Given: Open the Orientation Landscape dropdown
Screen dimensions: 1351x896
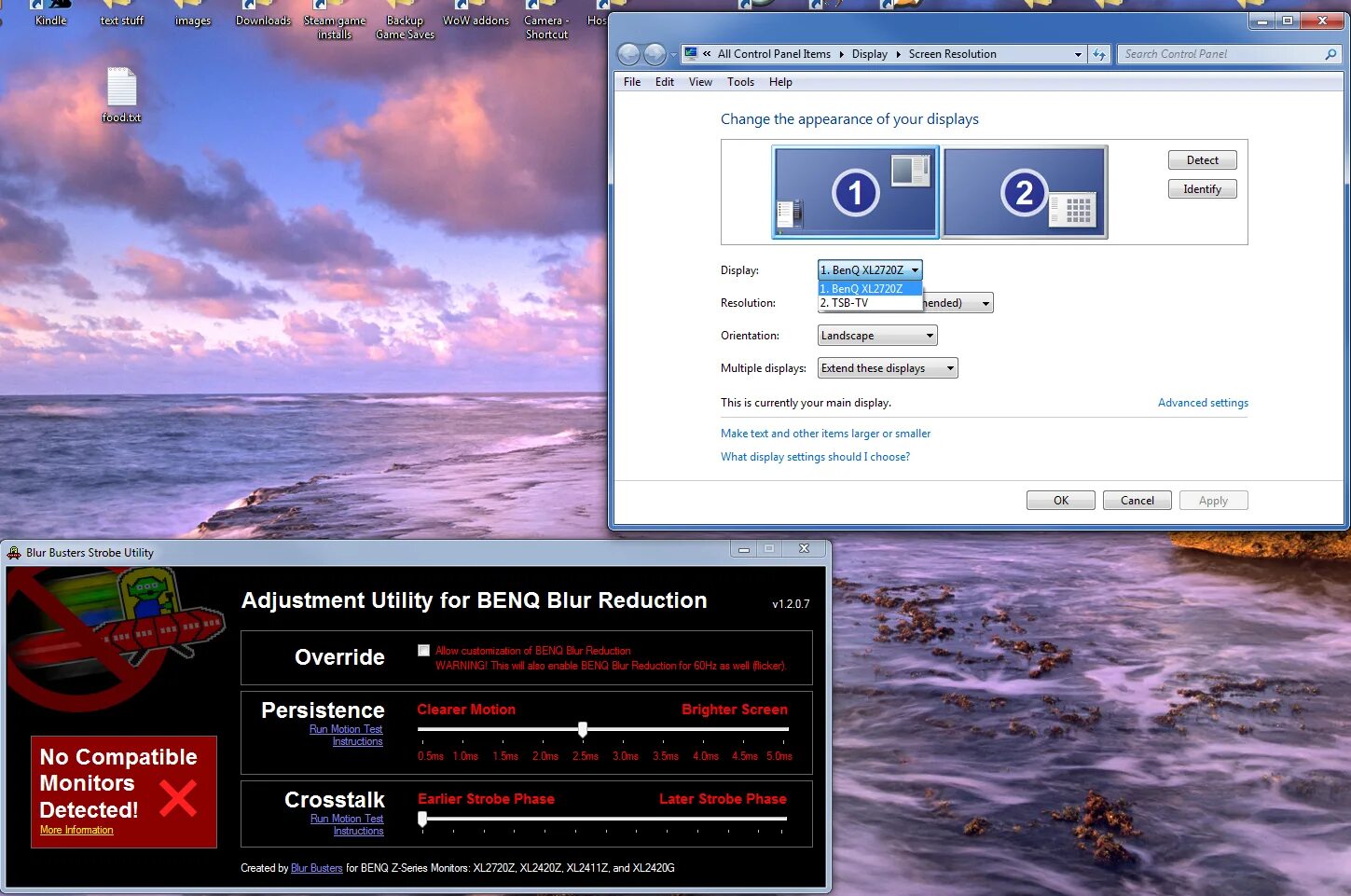Looking at the screenshot, I should coord(877,336).
